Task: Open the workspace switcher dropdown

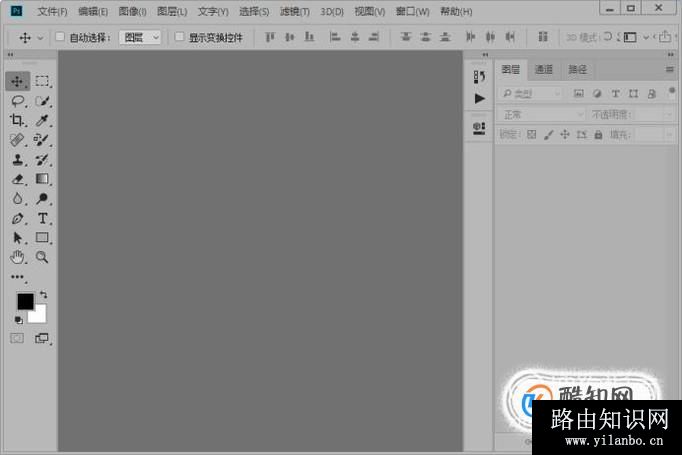Action: (x=635, y=37)
